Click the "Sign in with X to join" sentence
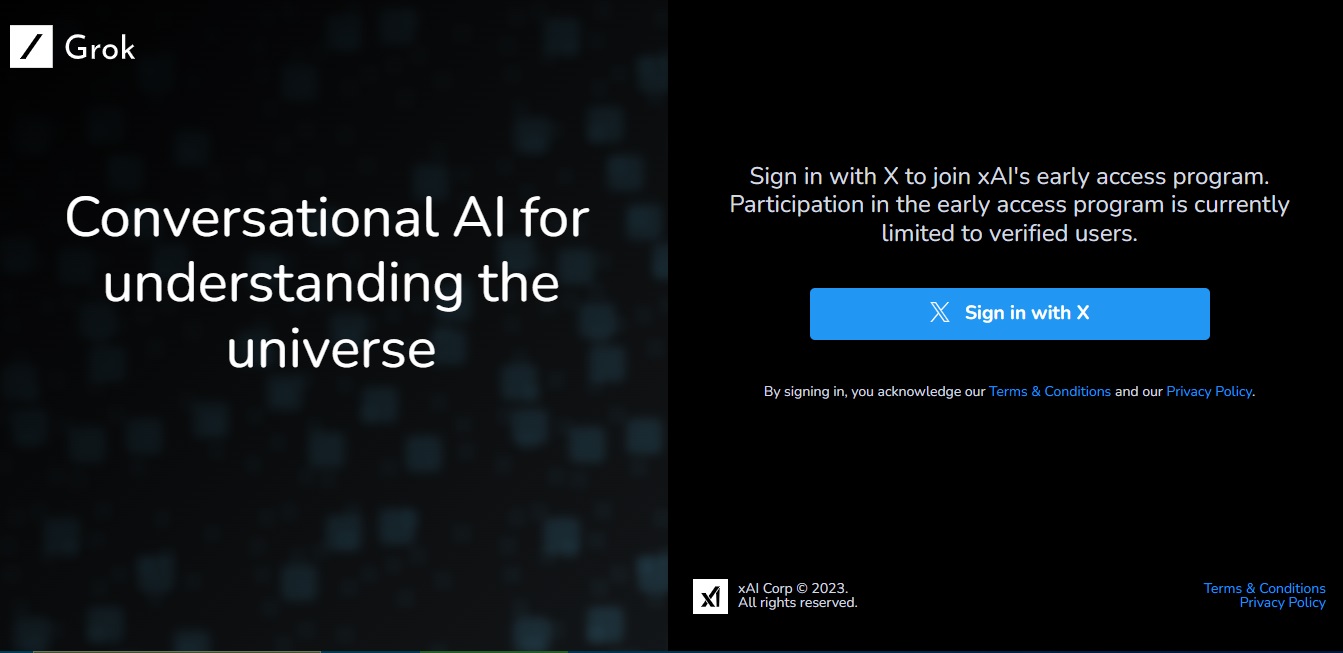The height and width of the screenshot is (653, 1343). pyautogui.click(x=1009, y=177)
